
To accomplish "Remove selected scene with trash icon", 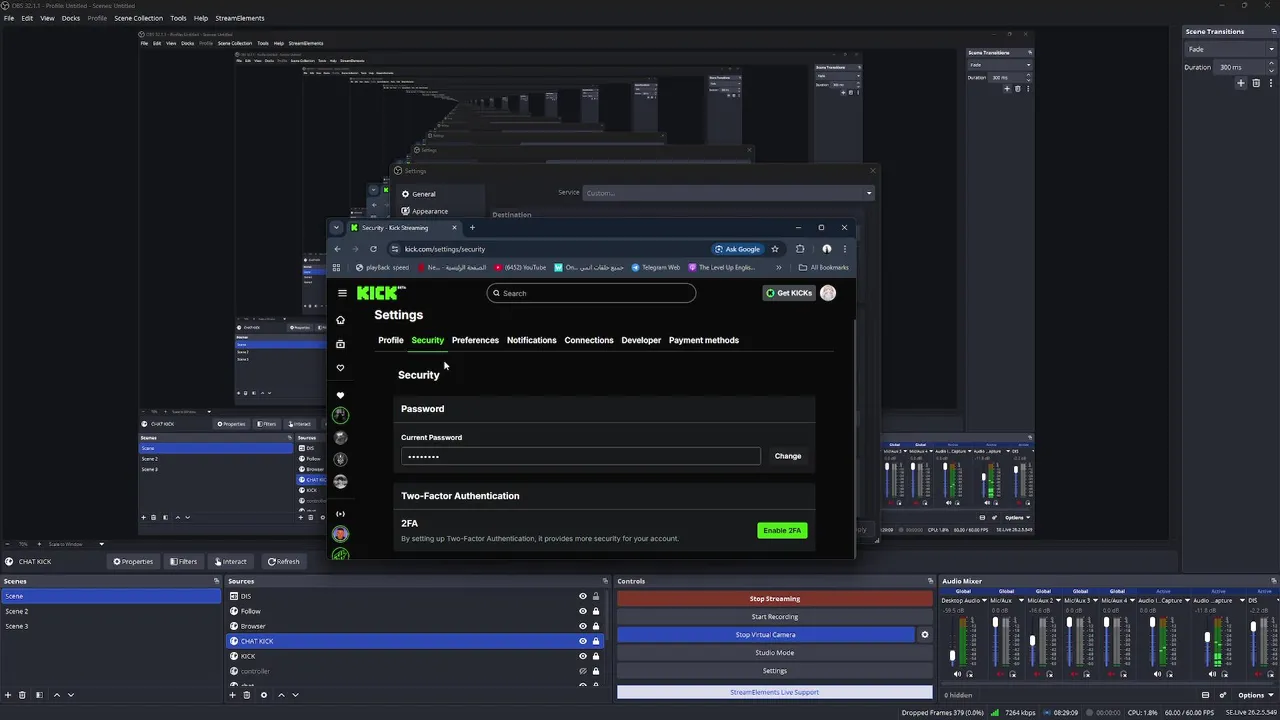I will coord(23,695).
